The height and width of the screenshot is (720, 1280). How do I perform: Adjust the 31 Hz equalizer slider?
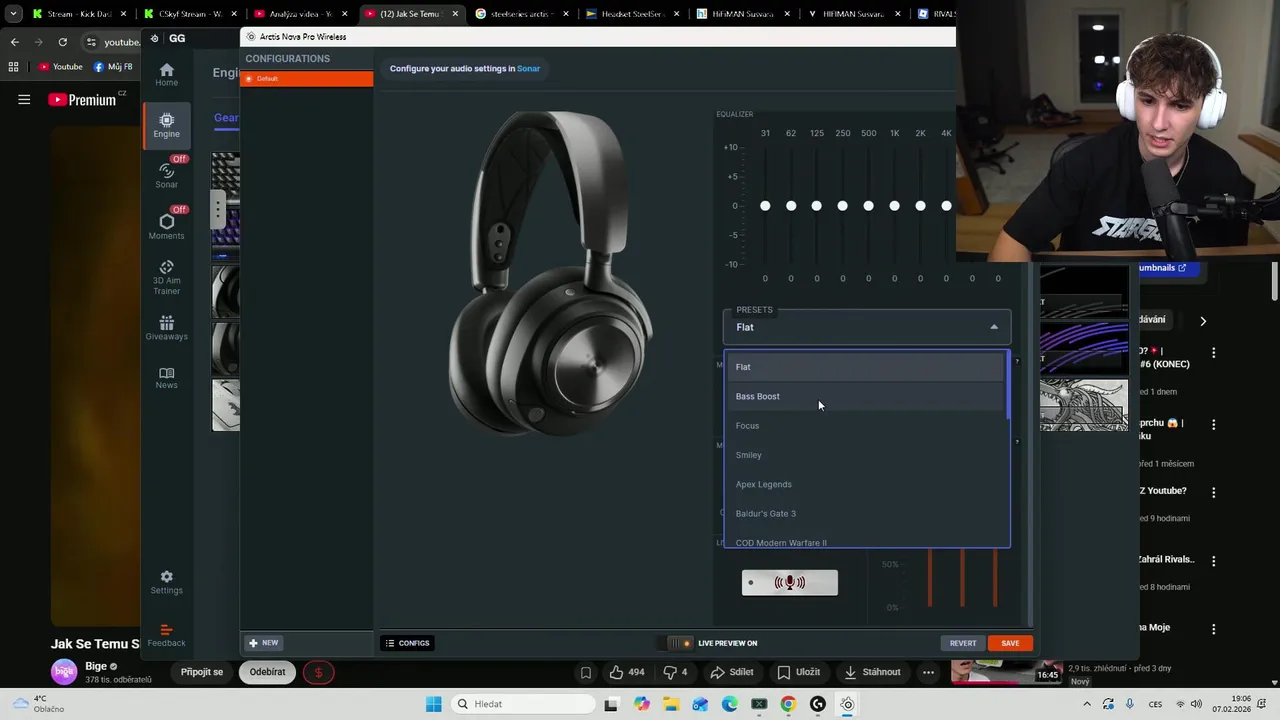click(765, 206)
